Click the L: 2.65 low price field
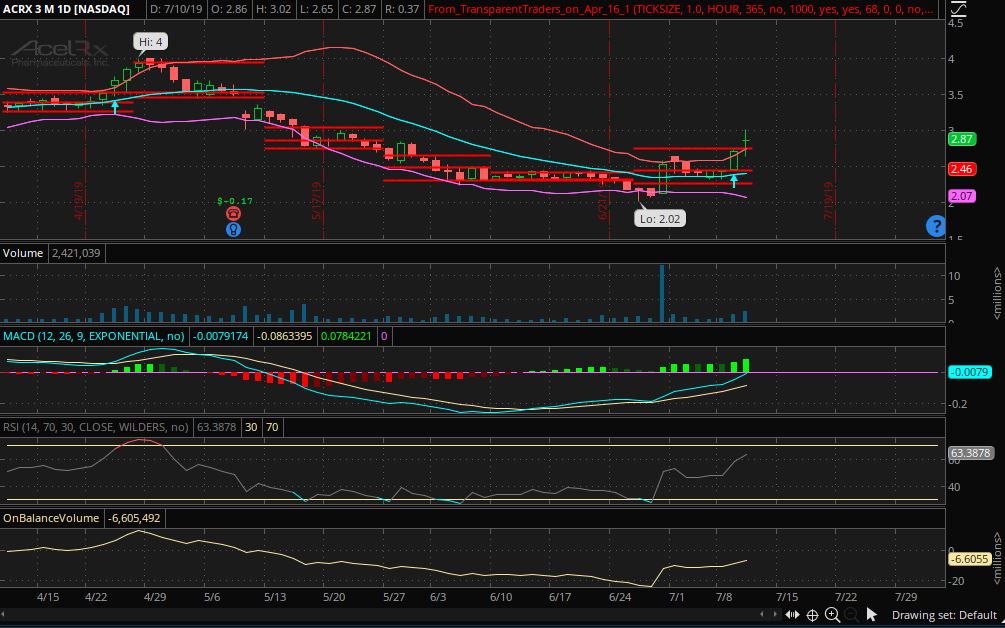 pyautogui.click(x=316, y=9)
